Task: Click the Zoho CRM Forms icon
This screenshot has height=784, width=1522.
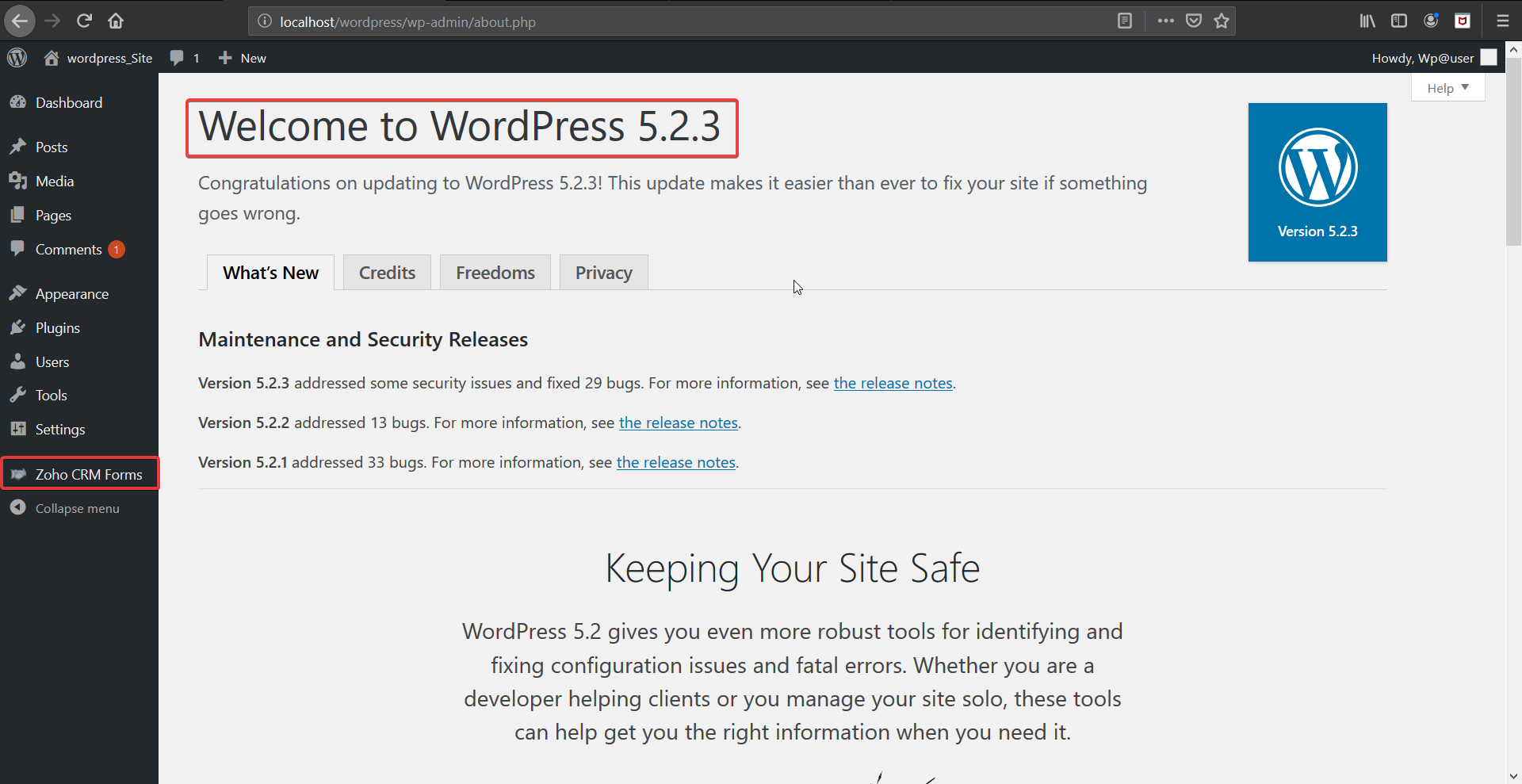Action: [17, 474]
